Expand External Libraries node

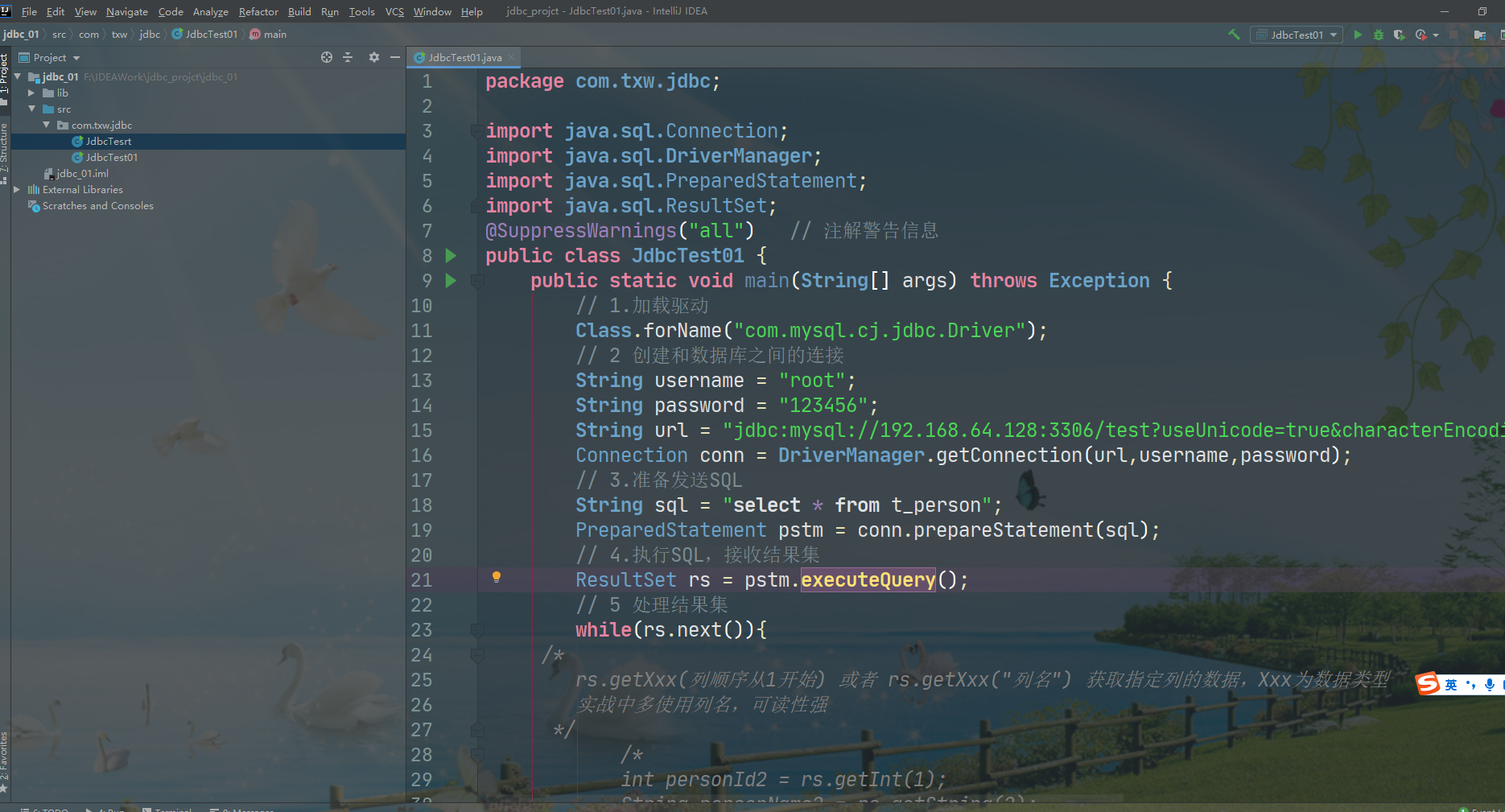click(x=17, y=189)
